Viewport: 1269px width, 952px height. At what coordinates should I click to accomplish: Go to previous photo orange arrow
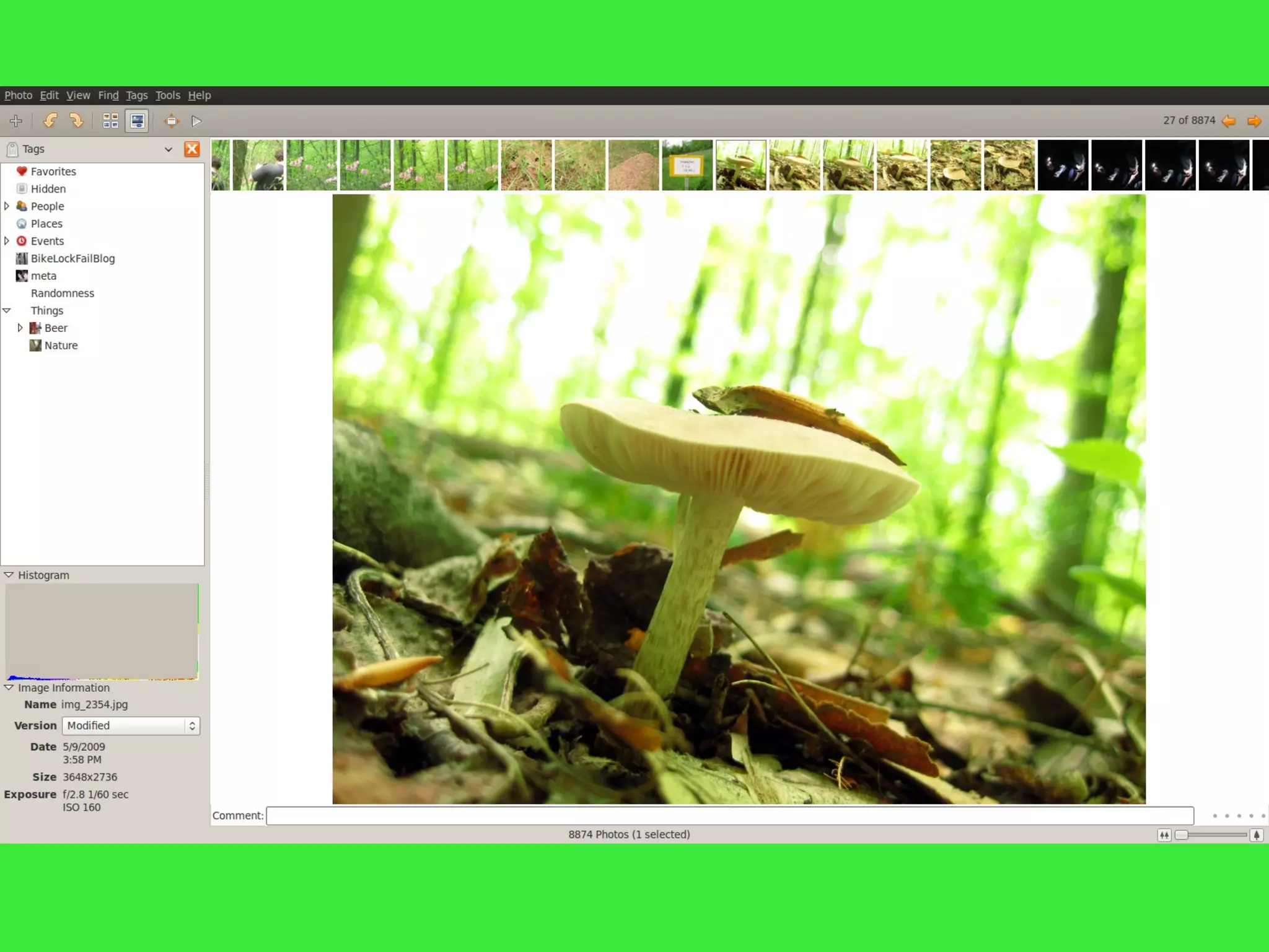point(1229,121)
